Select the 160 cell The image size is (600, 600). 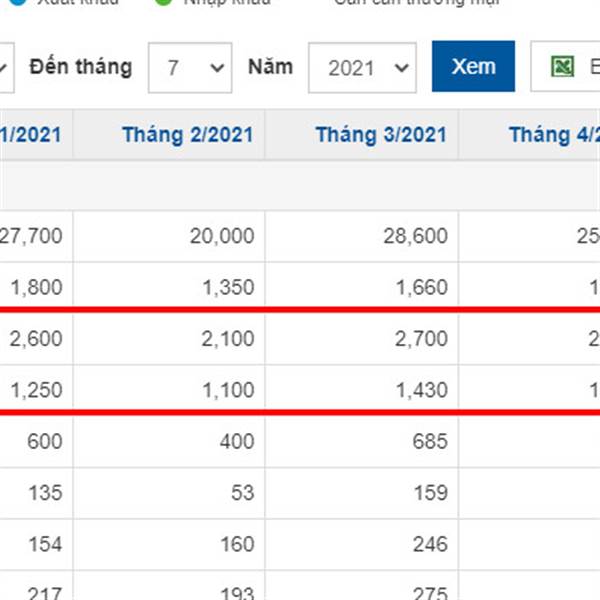tap(169, 544)
